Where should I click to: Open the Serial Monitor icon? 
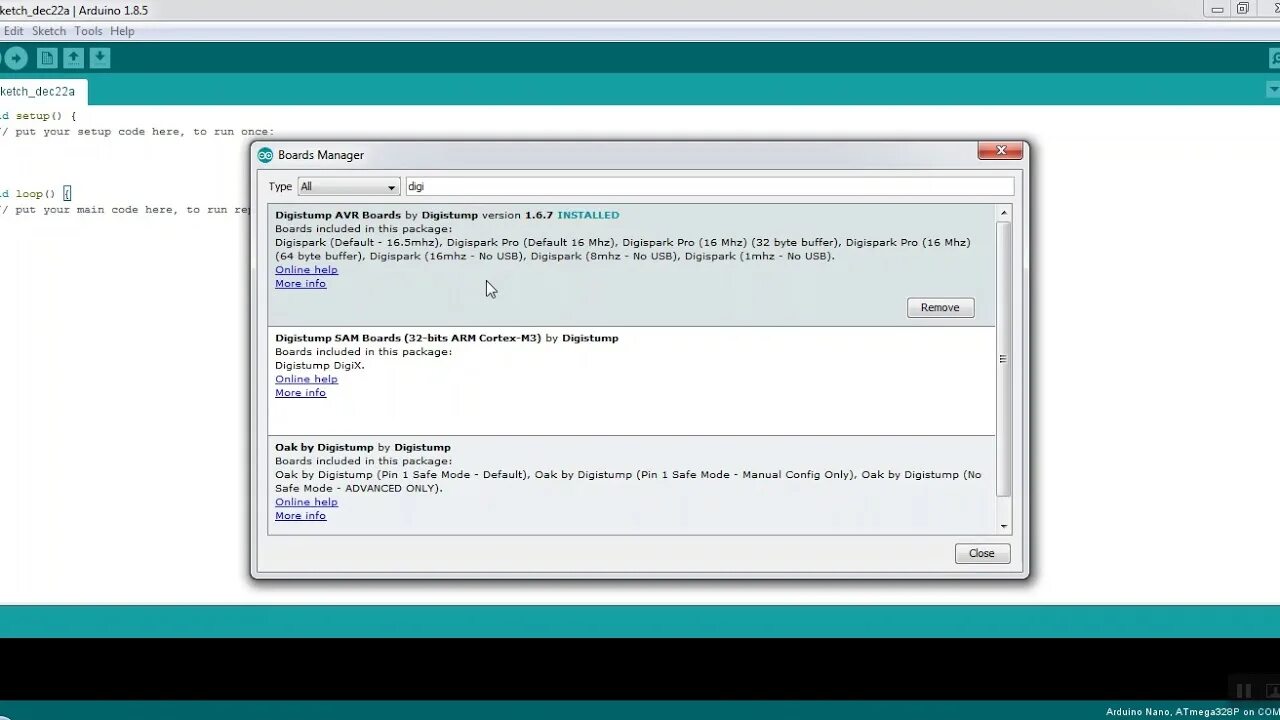(x=1274, y=58)
